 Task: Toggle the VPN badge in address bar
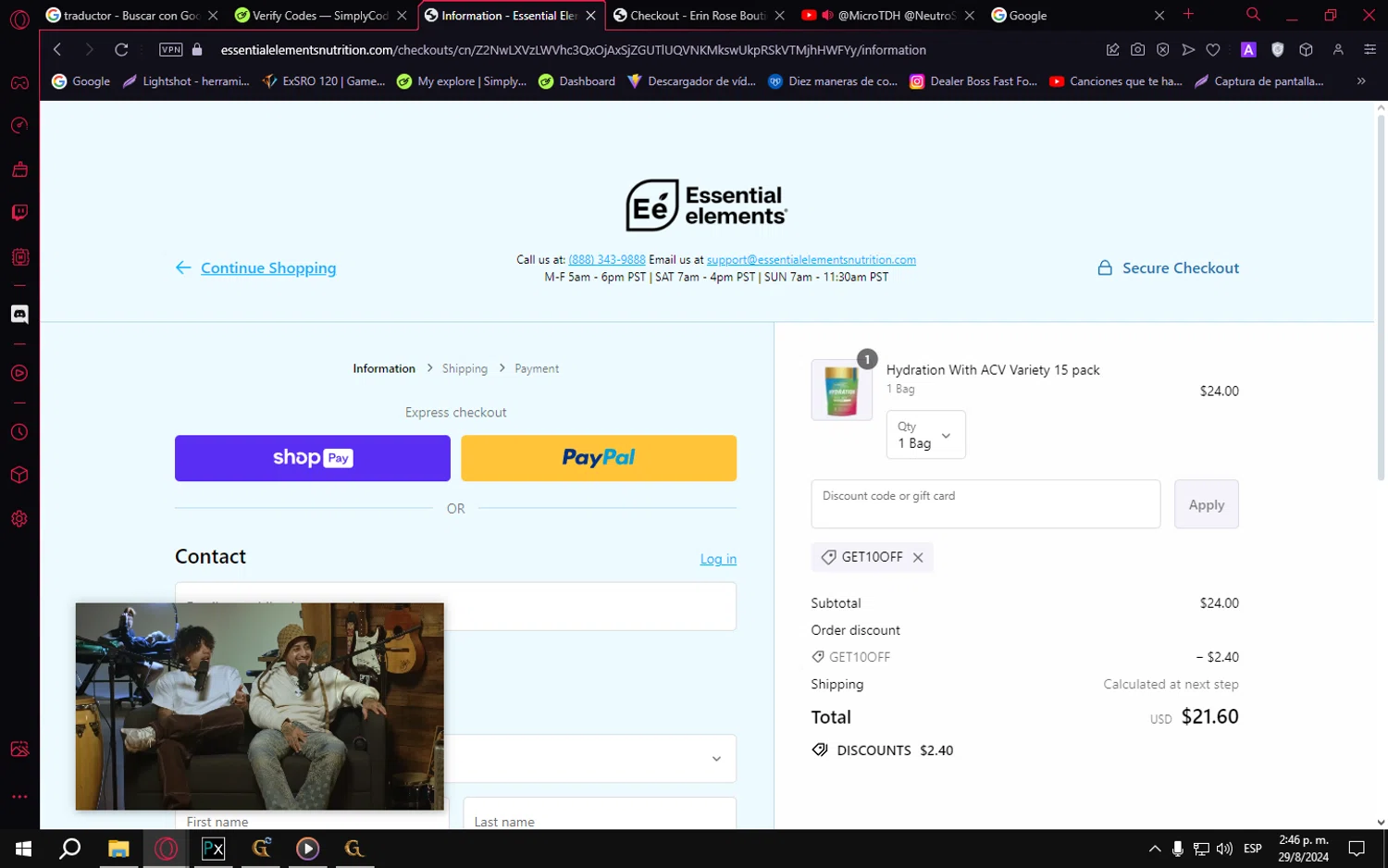click(170, 50)
